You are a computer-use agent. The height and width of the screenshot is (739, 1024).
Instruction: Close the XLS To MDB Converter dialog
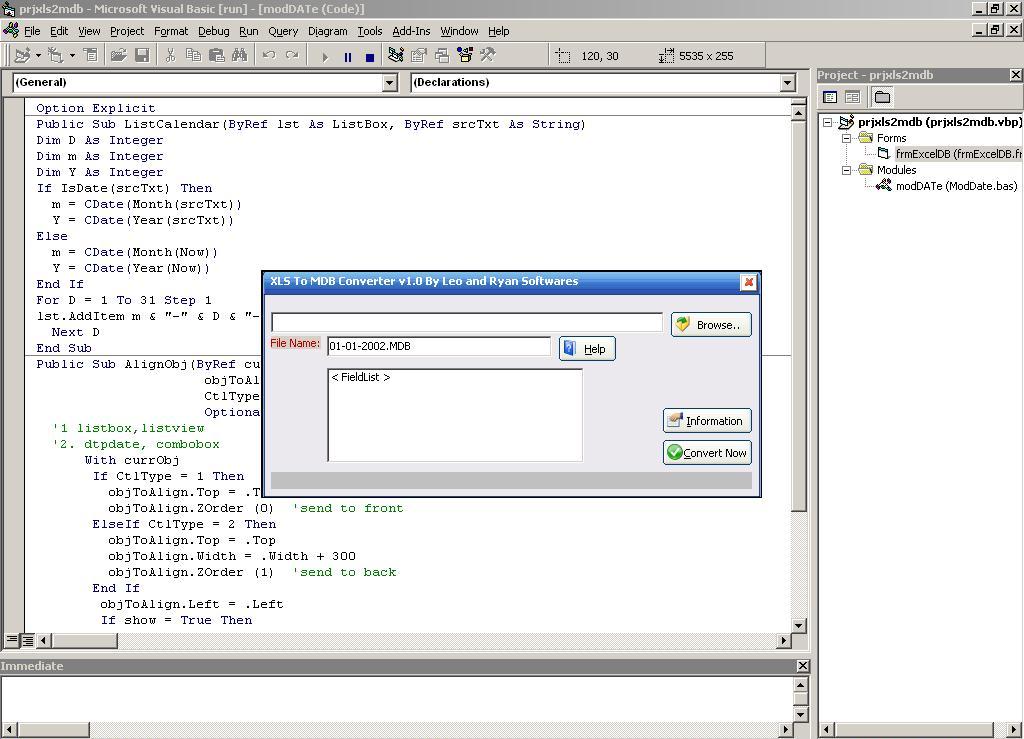(x=748, y=282)
